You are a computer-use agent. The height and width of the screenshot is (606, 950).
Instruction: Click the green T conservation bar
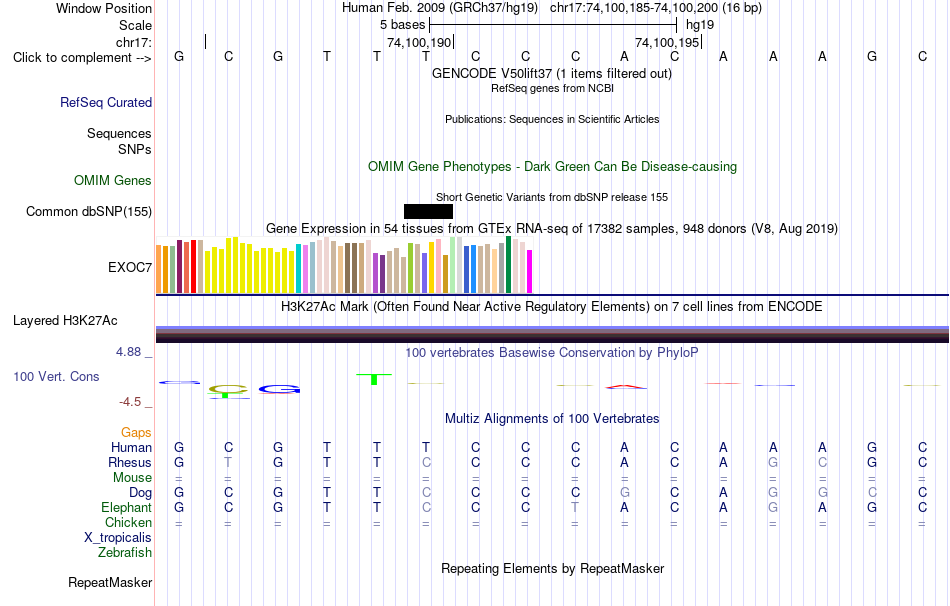(x=374, y=379)
